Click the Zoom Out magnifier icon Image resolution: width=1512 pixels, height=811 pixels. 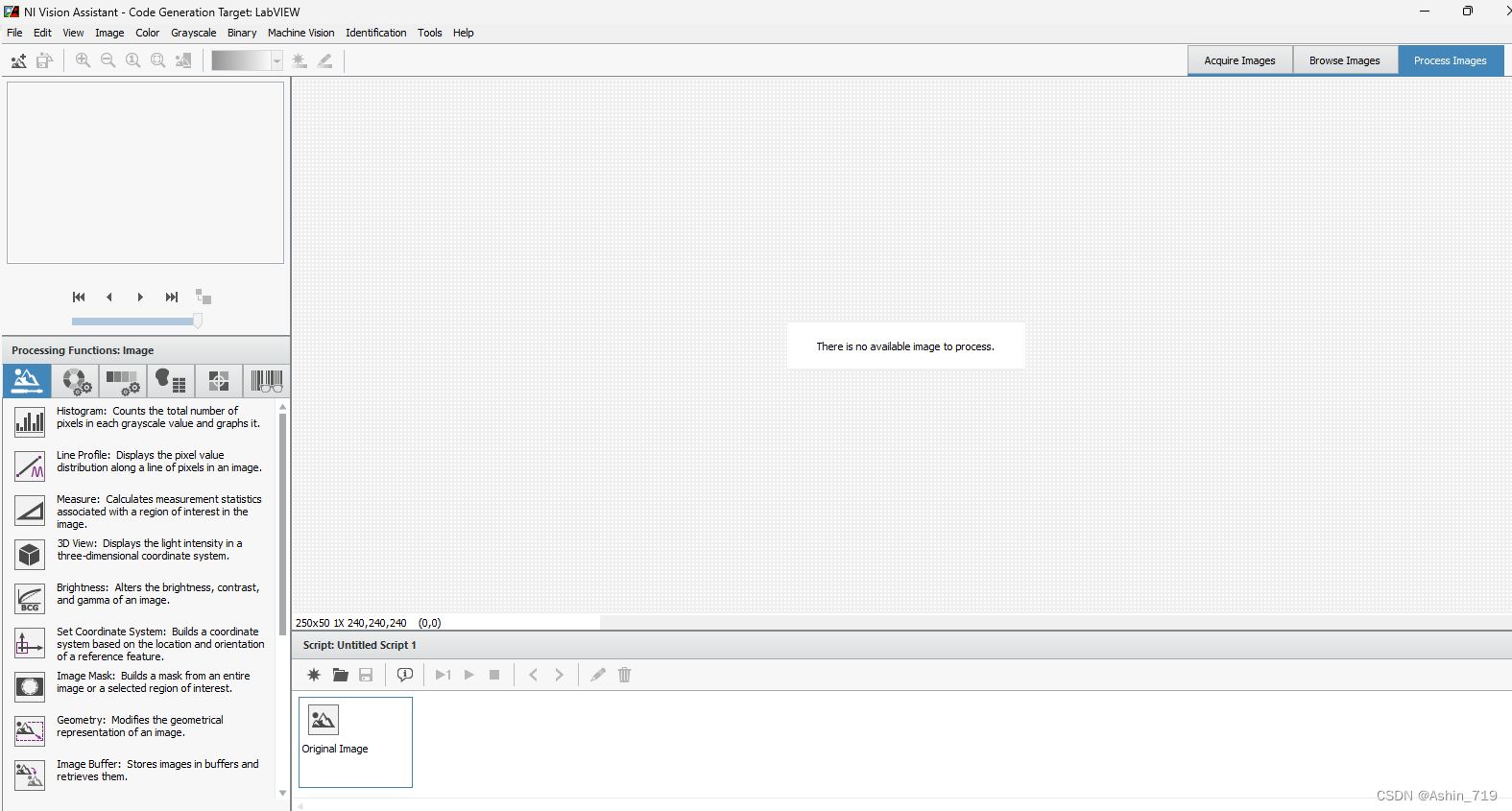[108, 60]
